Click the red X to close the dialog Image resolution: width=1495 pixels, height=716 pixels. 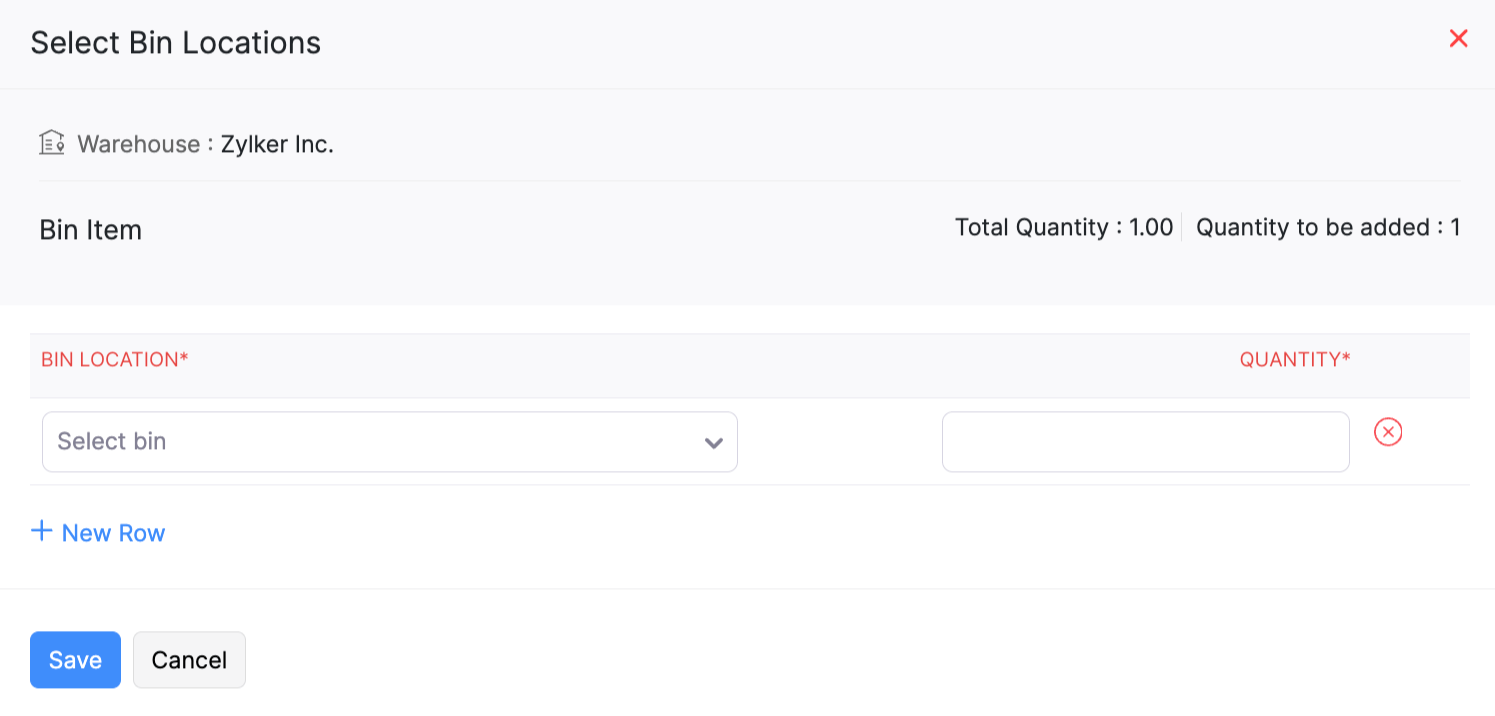[x=1459, y=38]
